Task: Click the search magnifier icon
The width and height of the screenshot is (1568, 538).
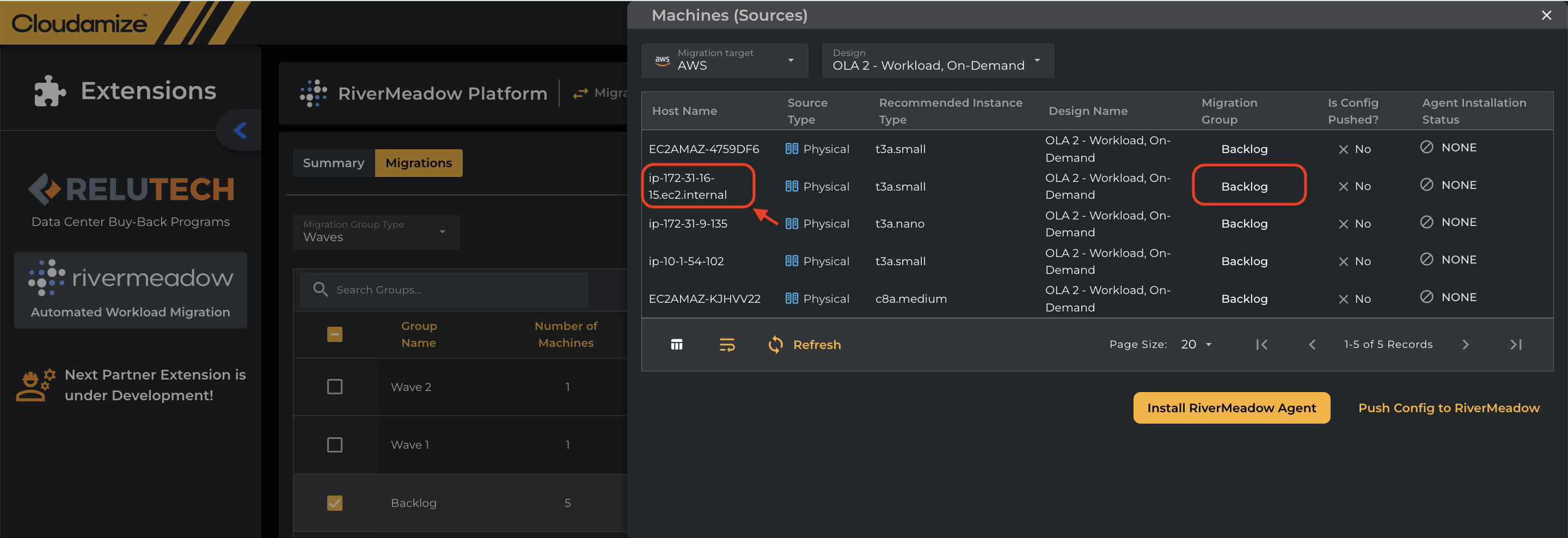Action: coord(320,289)
